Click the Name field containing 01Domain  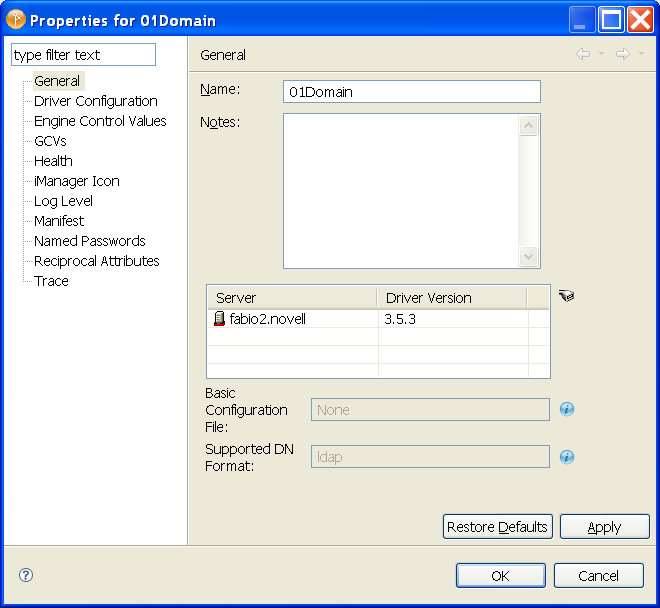(412, 91)
